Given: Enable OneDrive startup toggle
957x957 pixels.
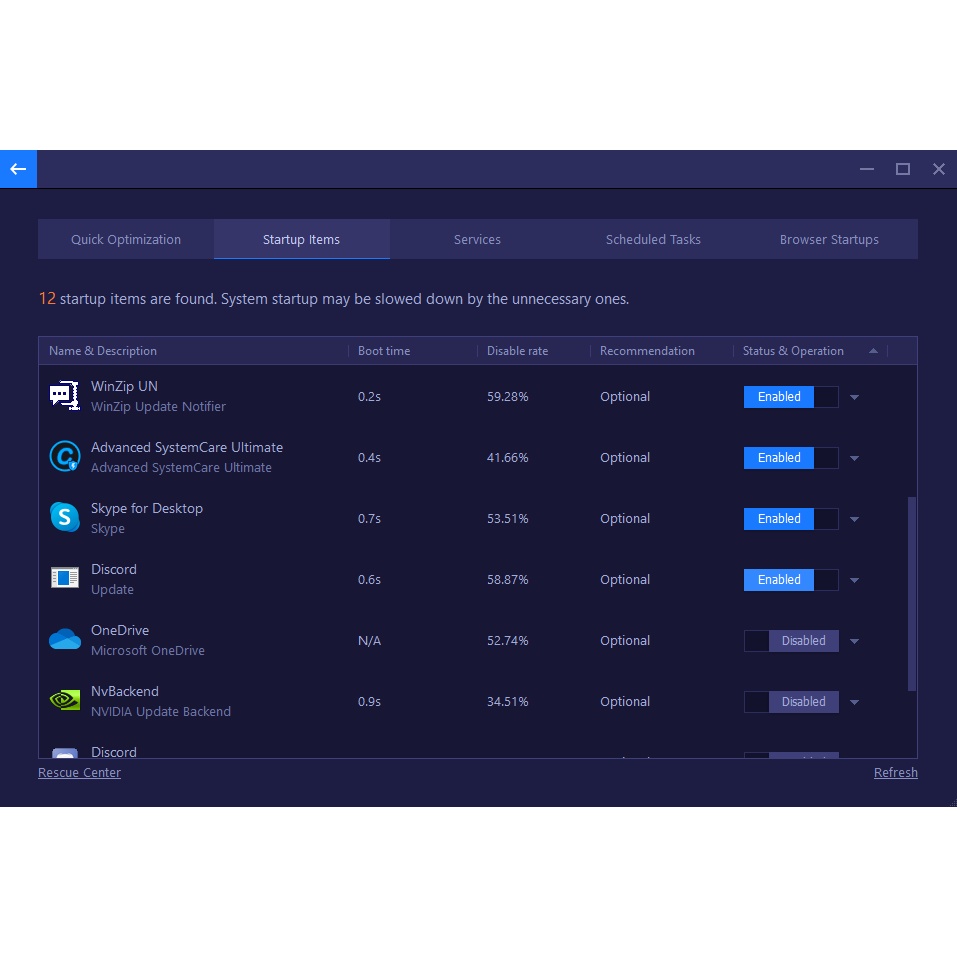Looking at the screenshot, I should pos(790,641).
